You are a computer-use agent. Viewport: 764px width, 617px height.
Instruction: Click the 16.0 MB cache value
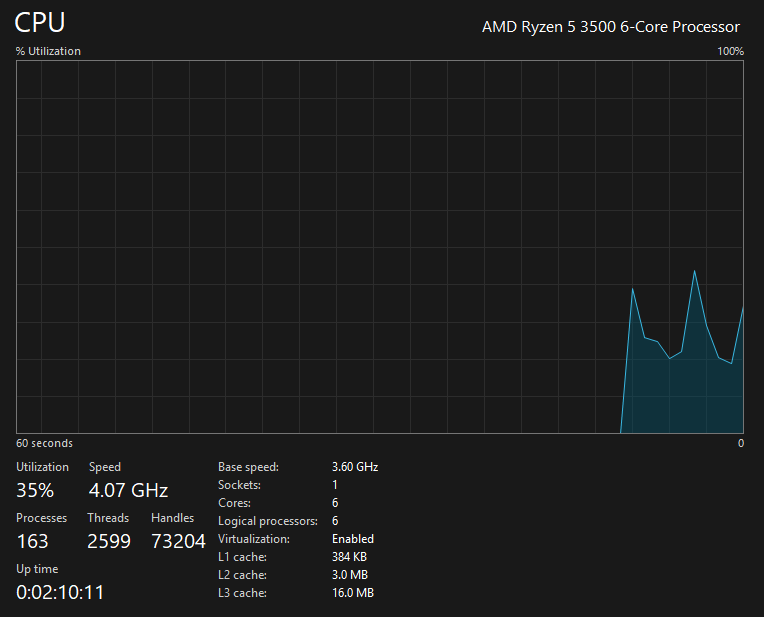coord(353,593)
